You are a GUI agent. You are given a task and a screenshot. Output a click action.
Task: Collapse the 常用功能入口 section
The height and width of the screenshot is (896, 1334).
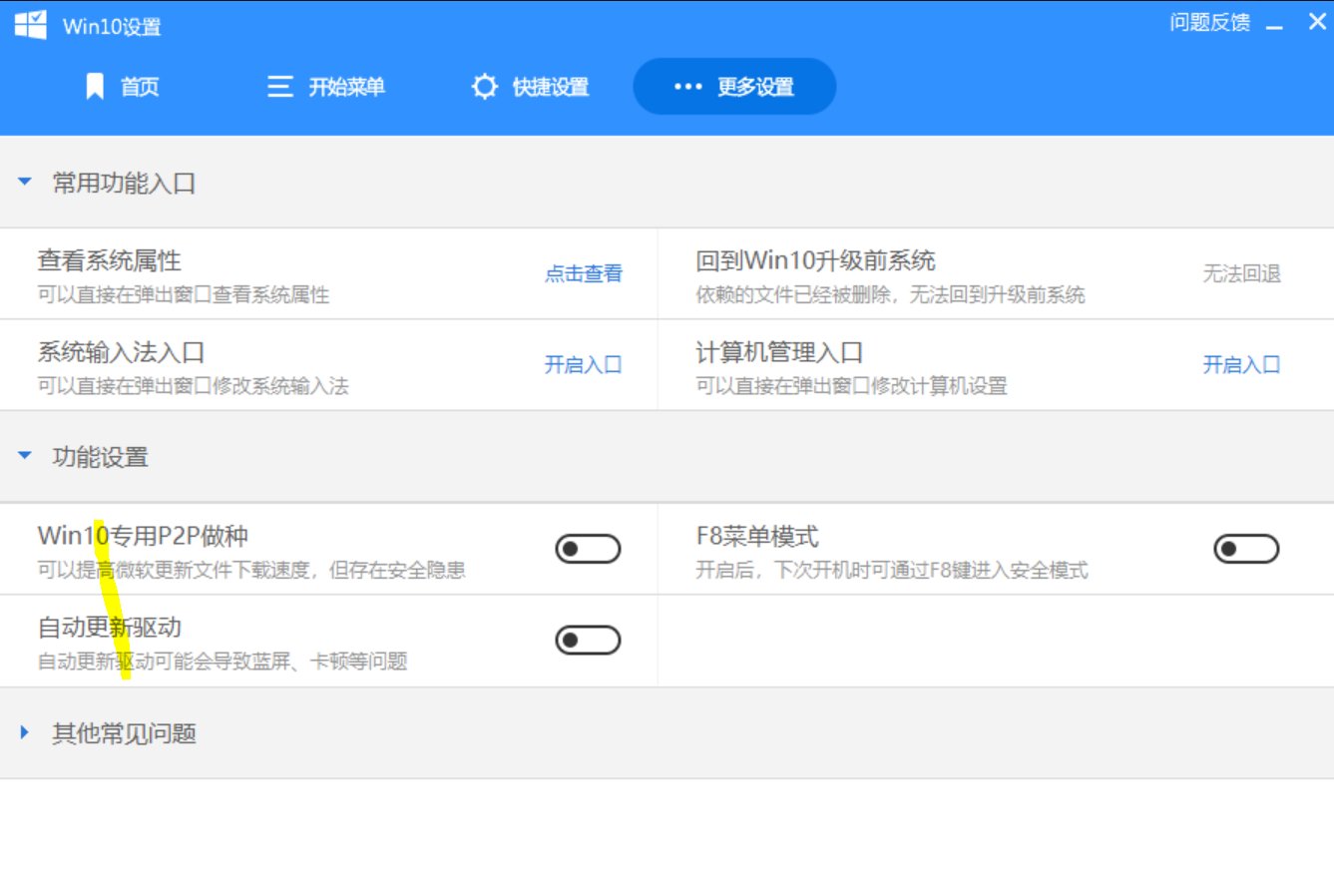(25, 183)
